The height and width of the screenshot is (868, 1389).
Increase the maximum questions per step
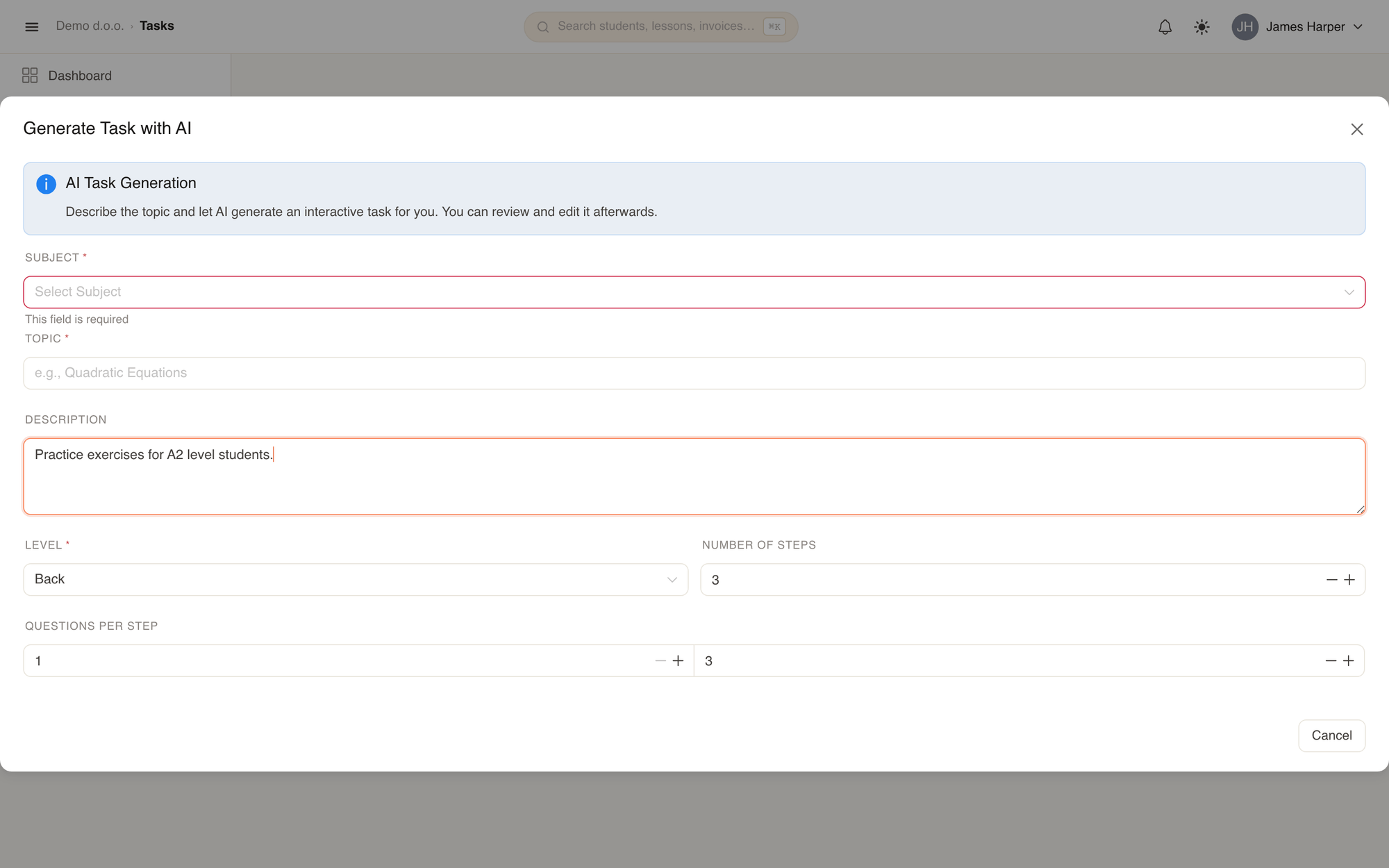coord(1348,661)
